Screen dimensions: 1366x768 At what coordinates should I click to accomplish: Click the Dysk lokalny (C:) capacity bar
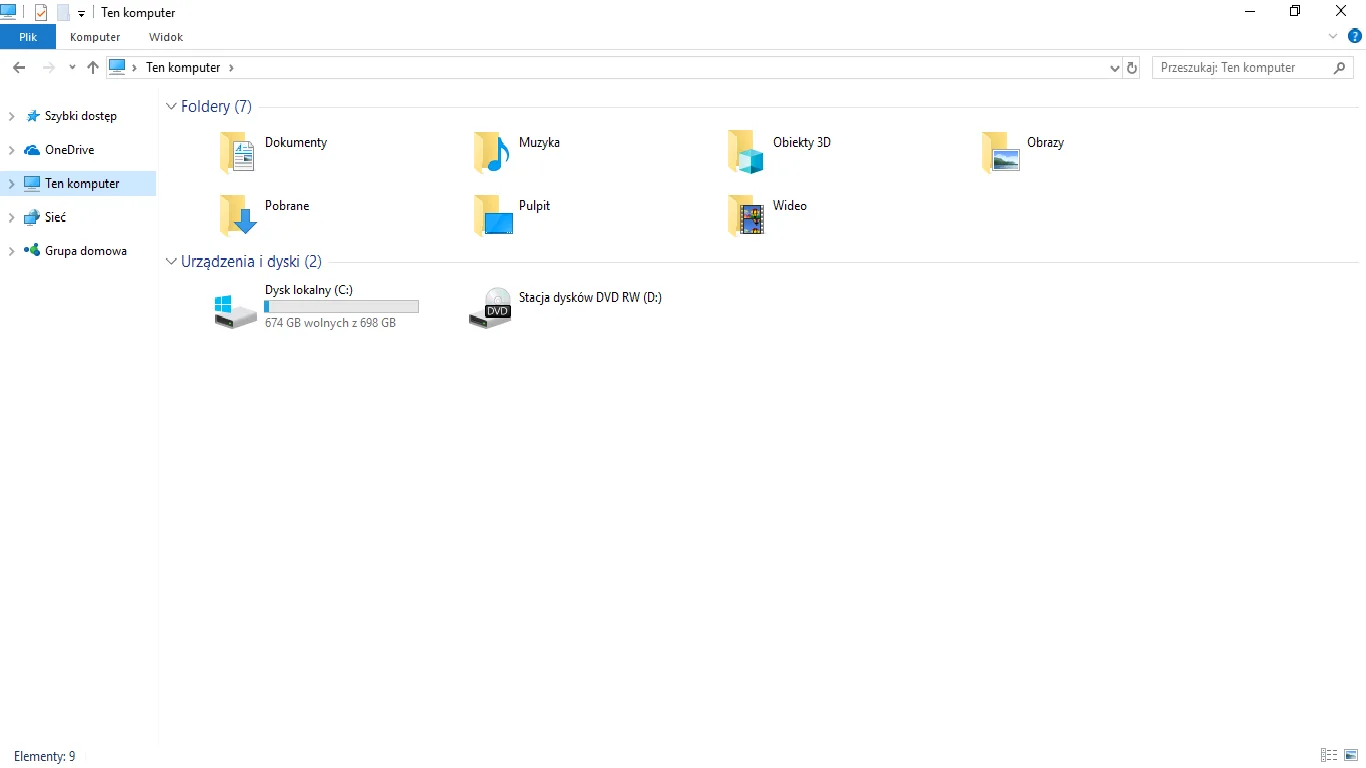coord(341,307)
